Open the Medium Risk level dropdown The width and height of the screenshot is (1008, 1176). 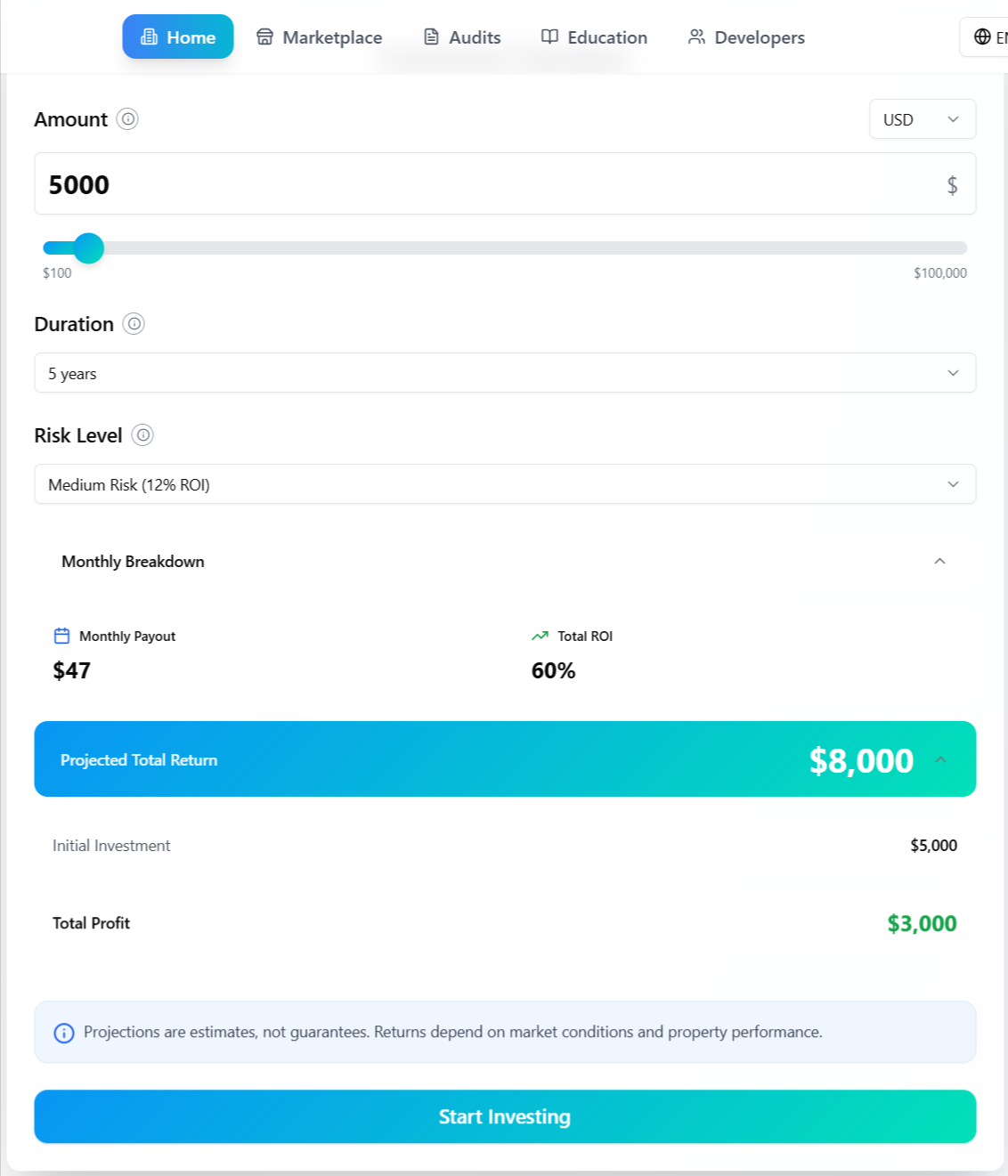point(505,484)
